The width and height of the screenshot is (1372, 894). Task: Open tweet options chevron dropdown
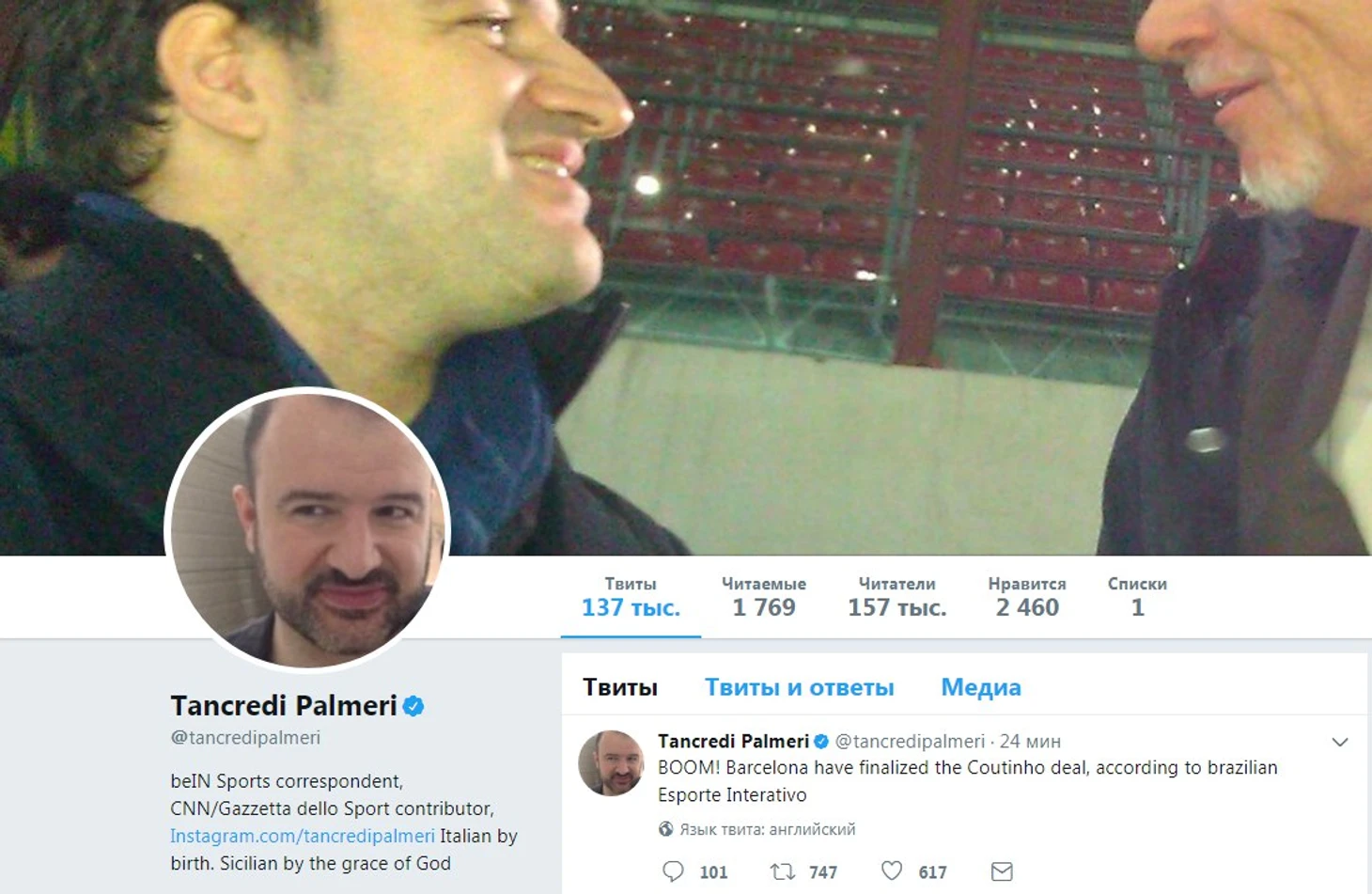click(1340, 742)
